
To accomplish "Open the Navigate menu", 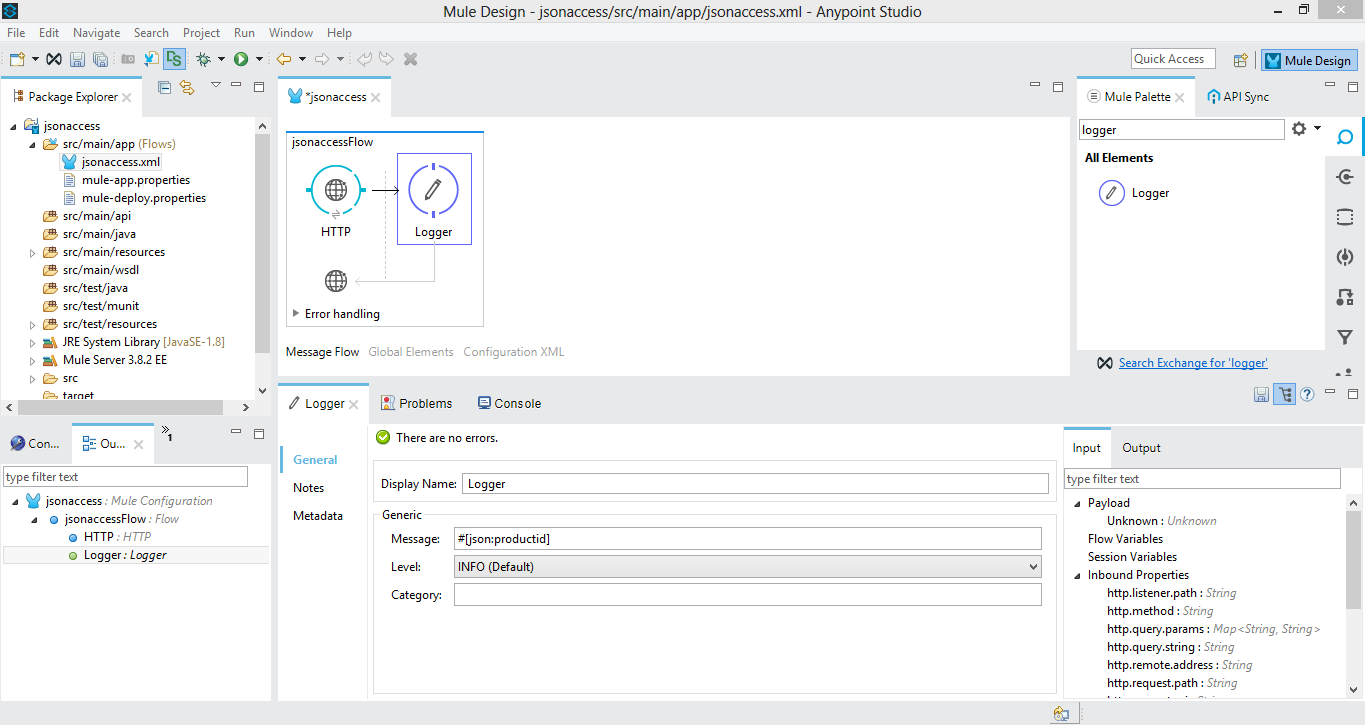I will click(96, 33).
